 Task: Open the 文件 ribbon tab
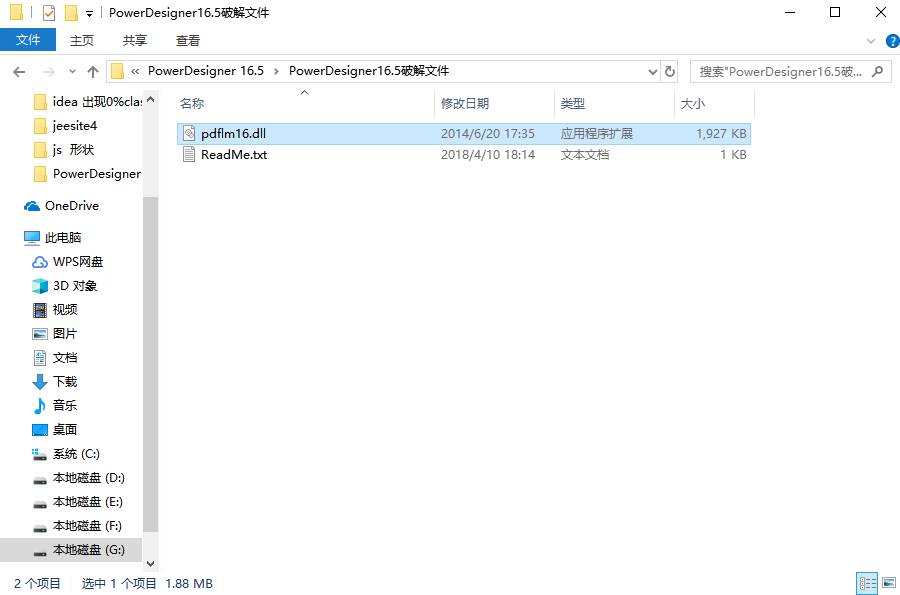(x=28, y=40)
